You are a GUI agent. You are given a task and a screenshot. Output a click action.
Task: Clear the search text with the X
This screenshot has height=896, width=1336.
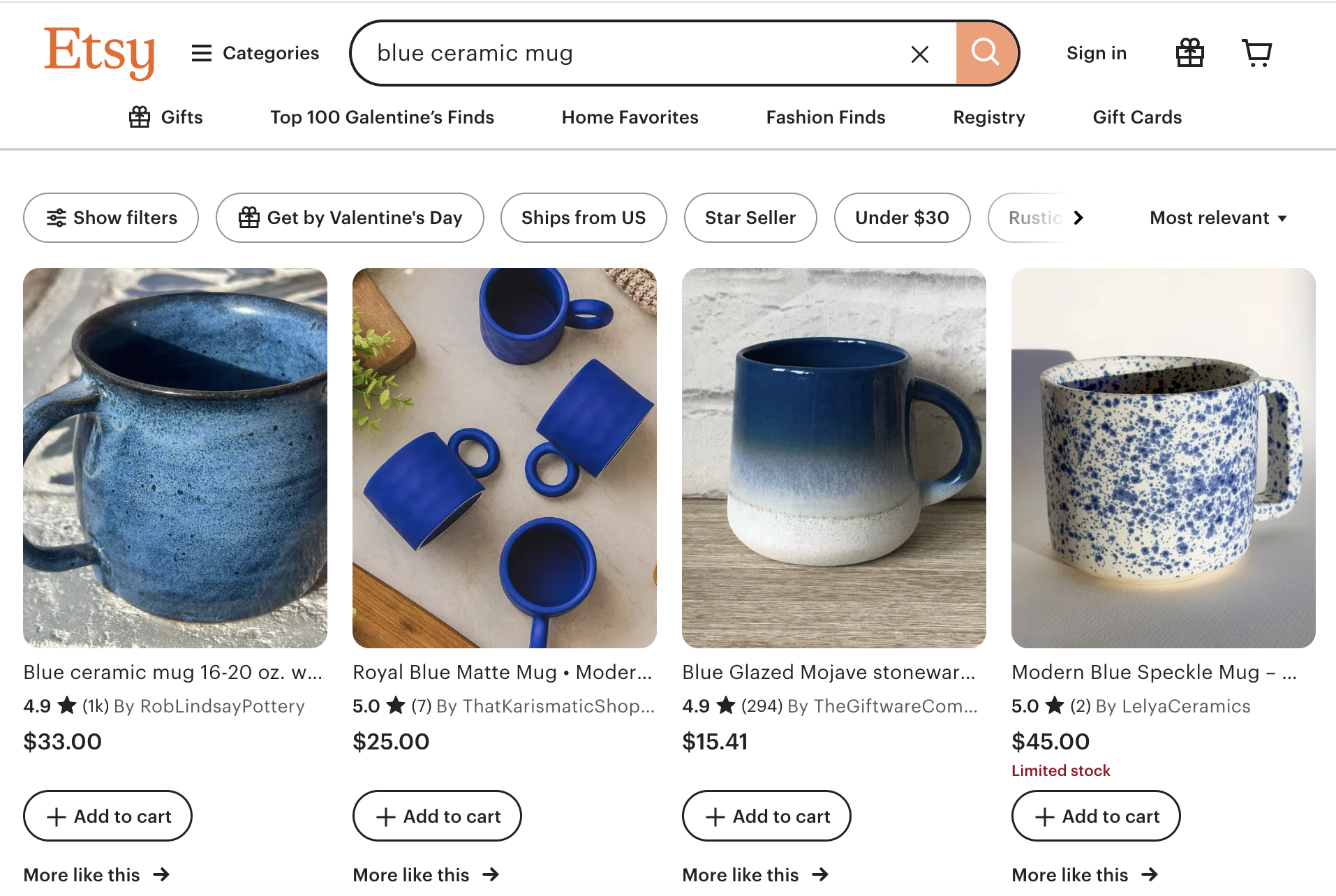920,54
